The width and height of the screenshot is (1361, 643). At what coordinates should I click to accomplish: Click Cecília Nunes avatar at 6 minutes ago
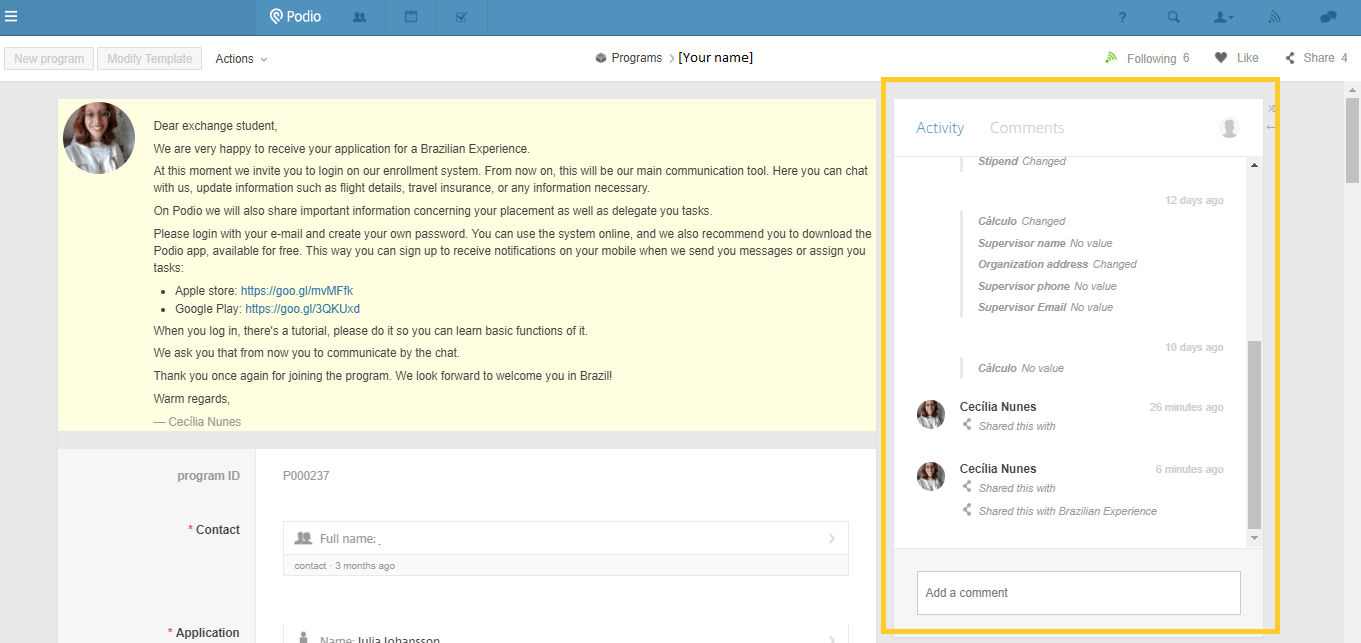tap(931, 476)
